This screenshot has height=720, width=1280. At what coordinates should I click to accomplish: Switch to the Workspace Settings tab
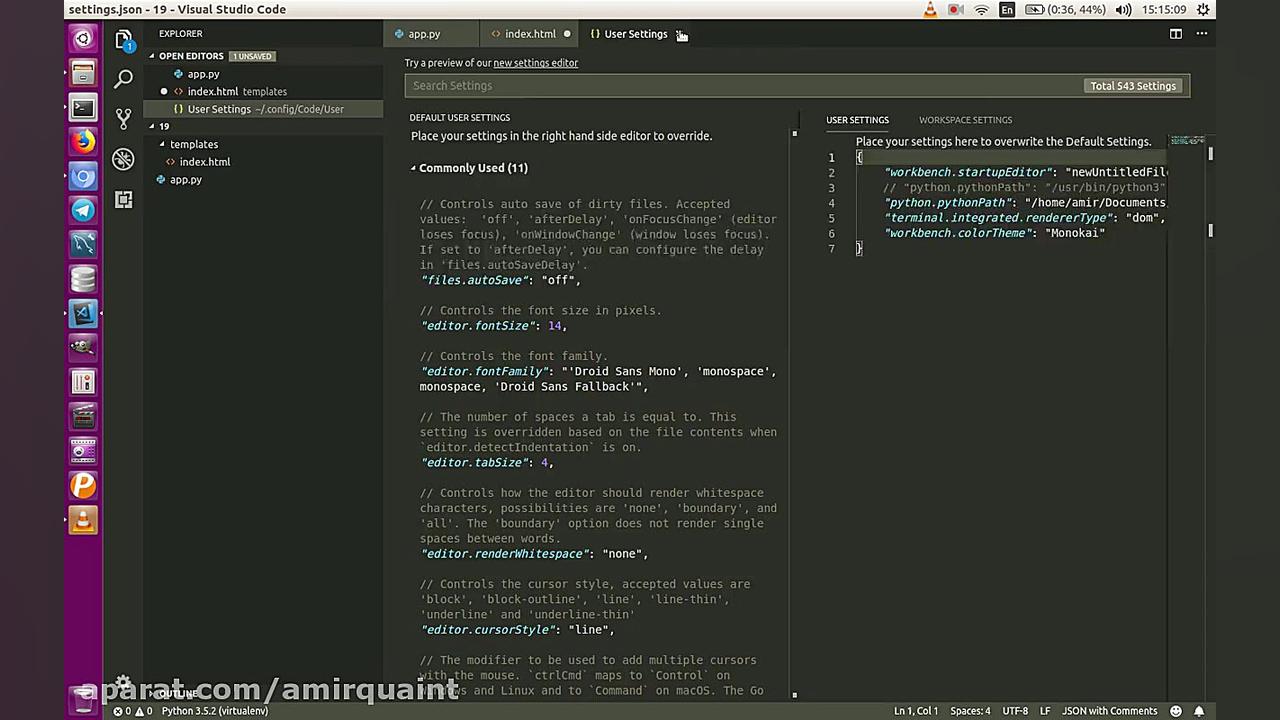point(965,120)
